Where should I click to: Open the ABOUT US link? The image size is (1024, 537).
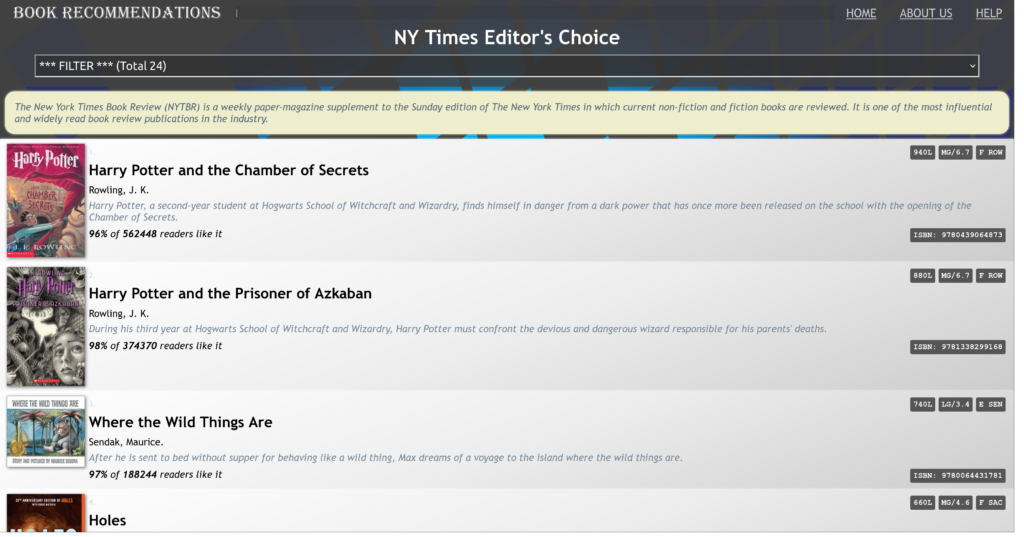925,13
